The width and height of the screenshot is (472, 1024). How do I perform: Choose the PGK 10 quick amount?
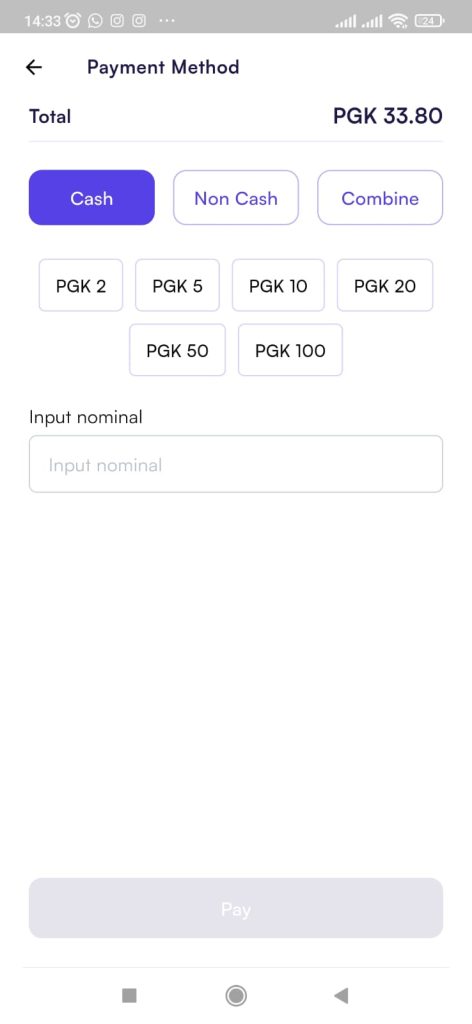[278, 285]
